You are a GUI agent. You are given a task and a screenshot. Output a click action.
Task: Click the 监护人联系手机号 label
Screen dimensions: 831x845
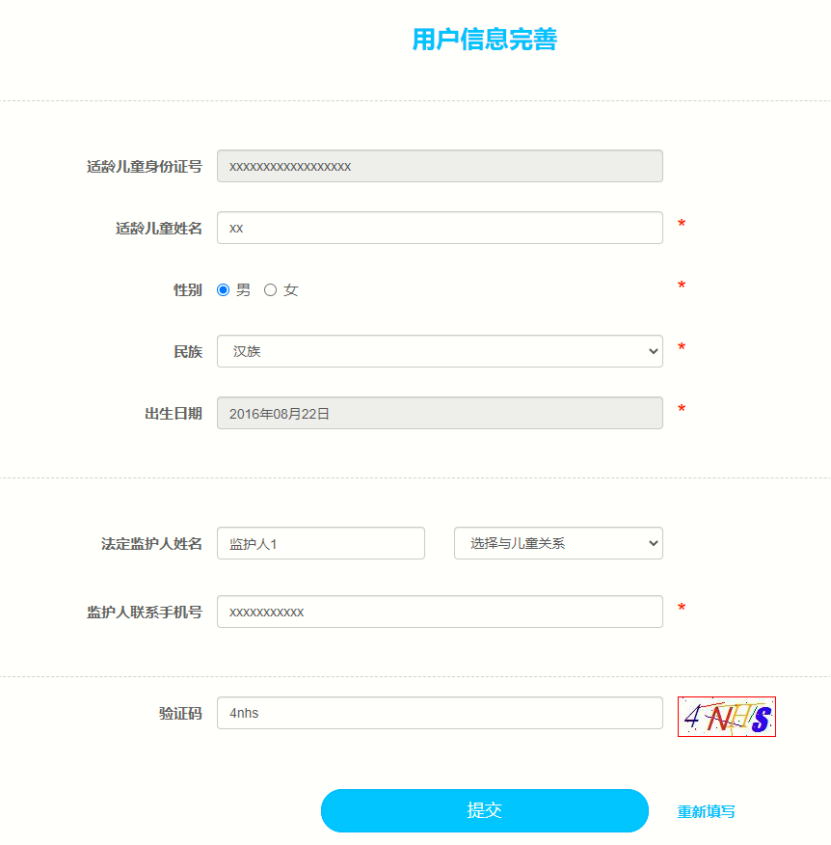coord(144,612)
